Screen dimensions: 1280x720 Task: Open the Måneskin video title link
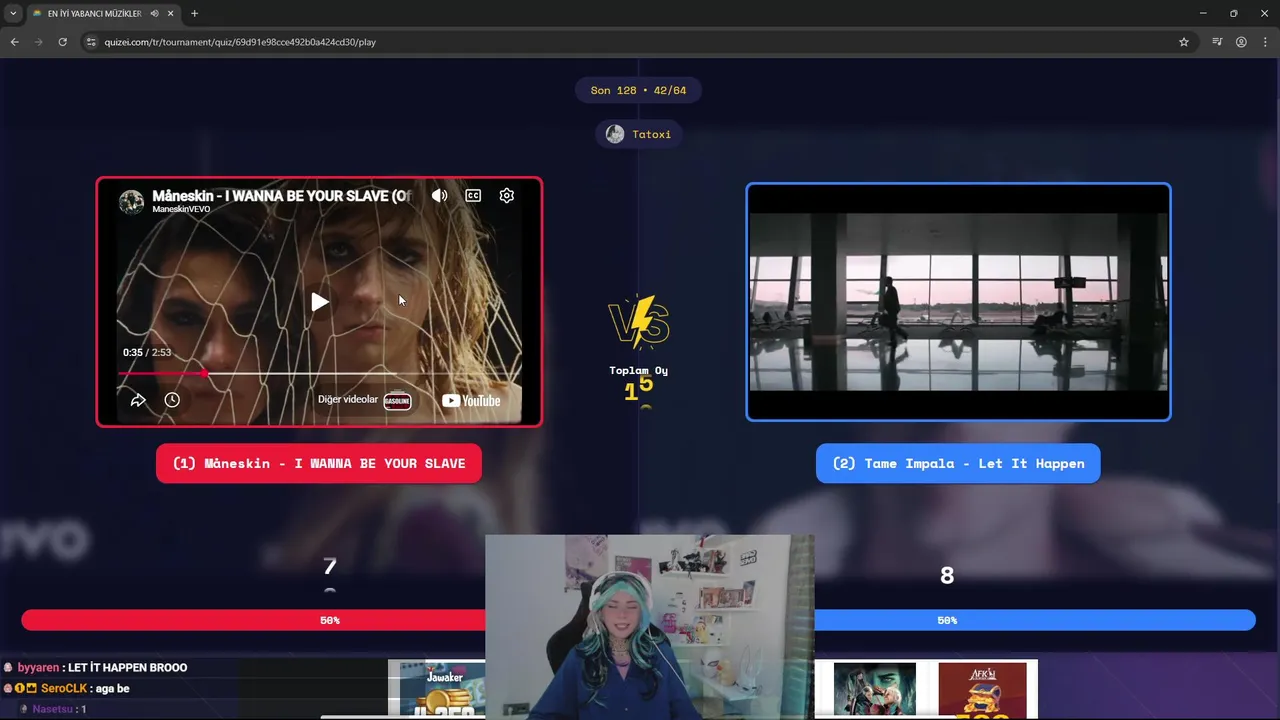(281, 196)
